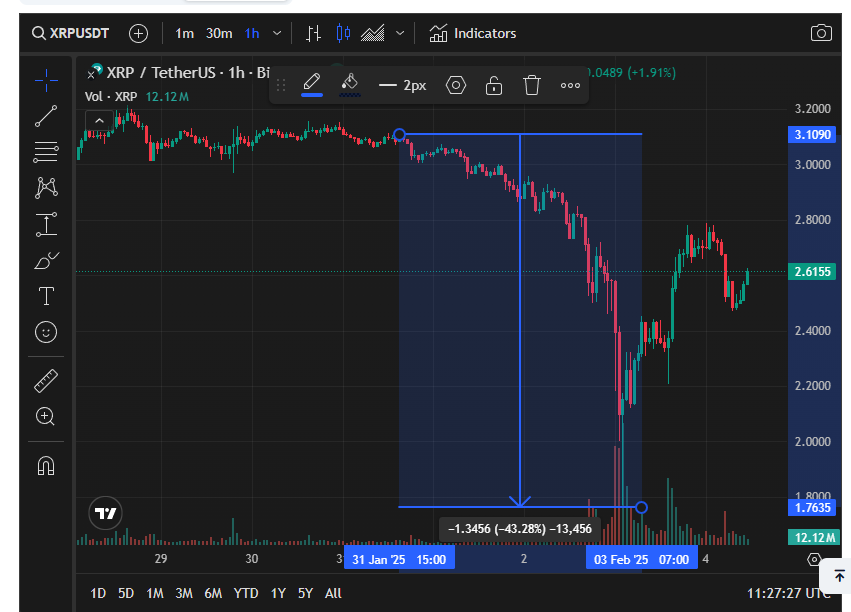The width and height of the screenshot is (851, 612).
Task: Open the Indicators panel
Action: (473, 33)
